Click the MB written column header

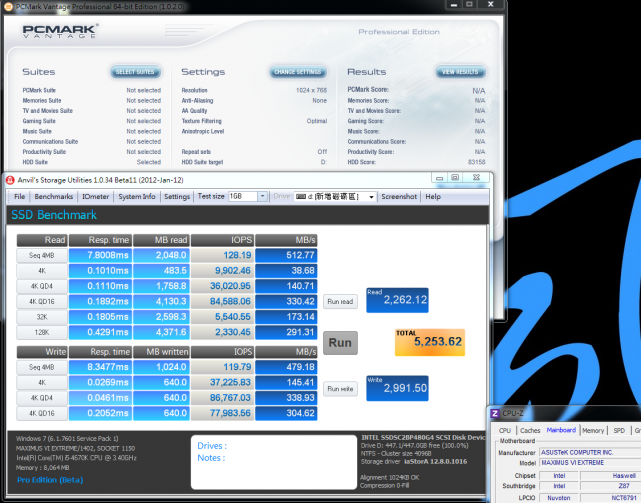point(161,352)
